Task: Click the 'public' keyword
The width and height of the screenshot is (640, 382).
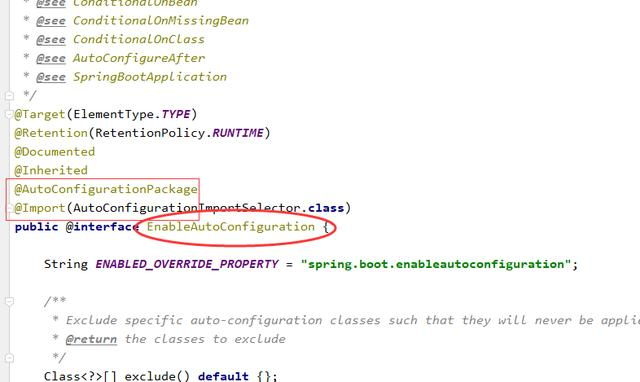Action: point(36,227)
